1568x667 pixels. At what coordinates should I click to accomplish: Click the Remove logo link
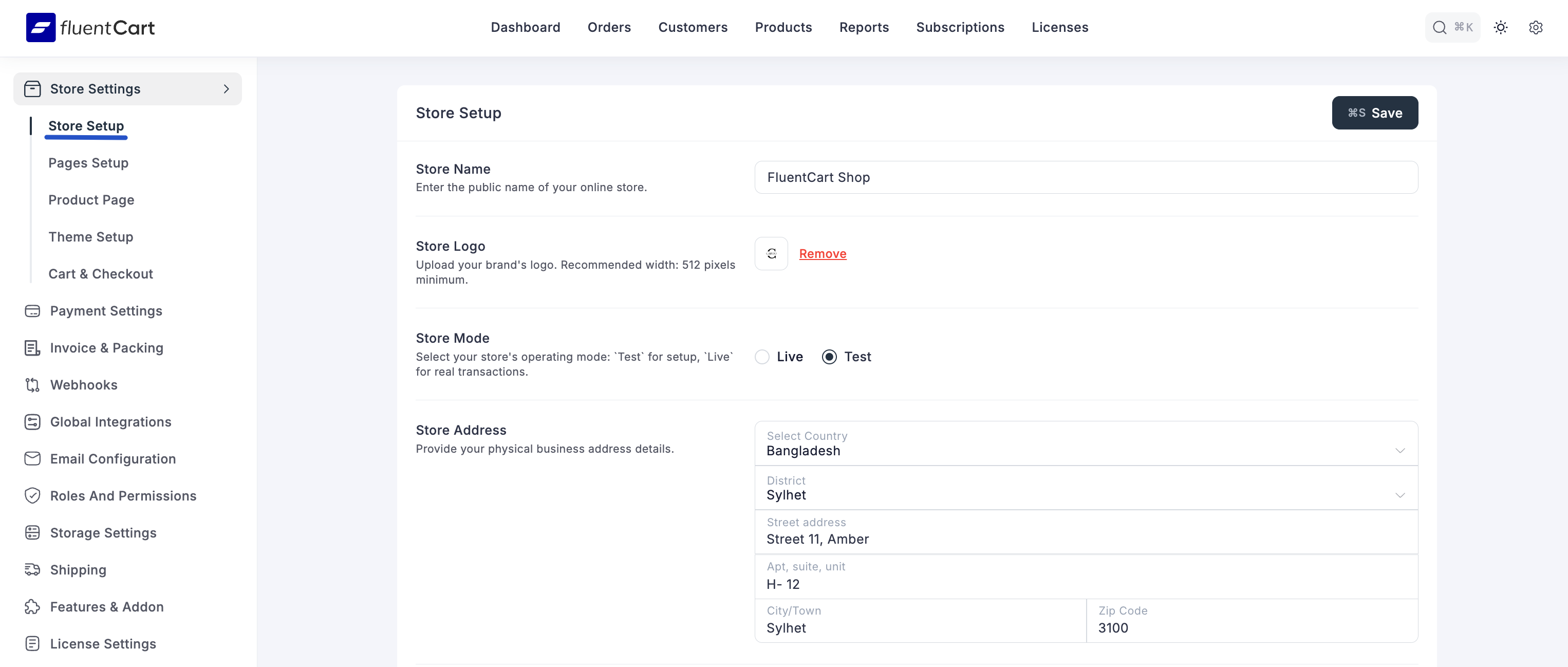tap(823, 254)
